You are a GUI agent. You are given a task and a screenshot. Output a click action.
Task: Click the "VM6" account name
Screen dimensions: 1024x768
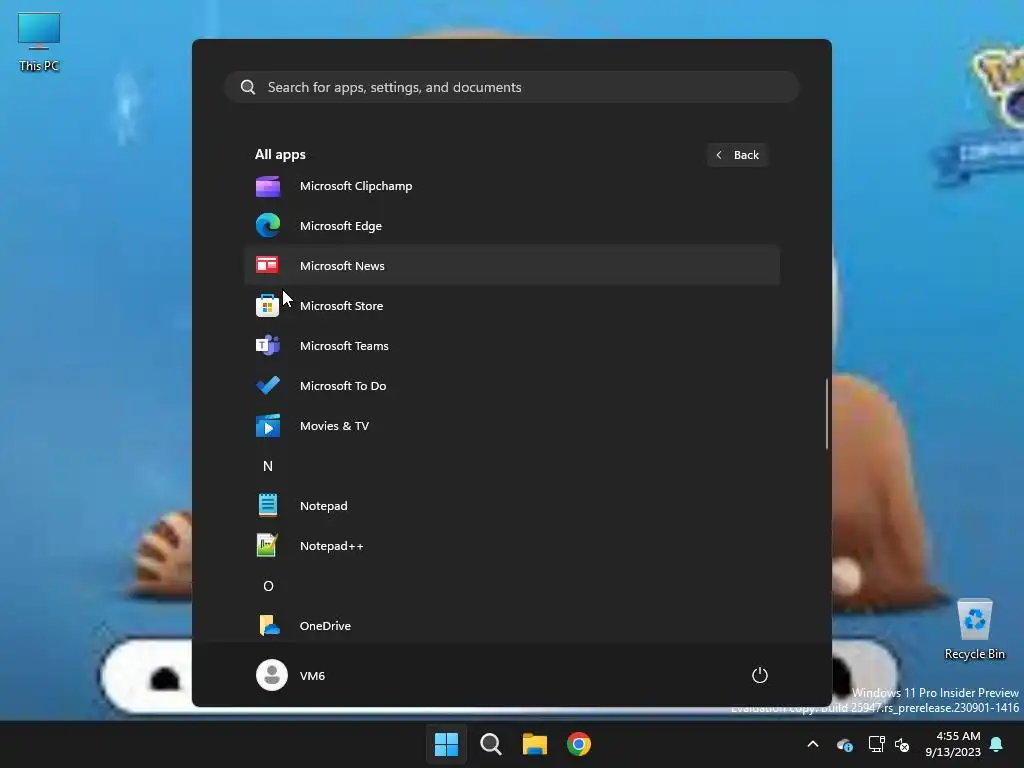[312, 676]
